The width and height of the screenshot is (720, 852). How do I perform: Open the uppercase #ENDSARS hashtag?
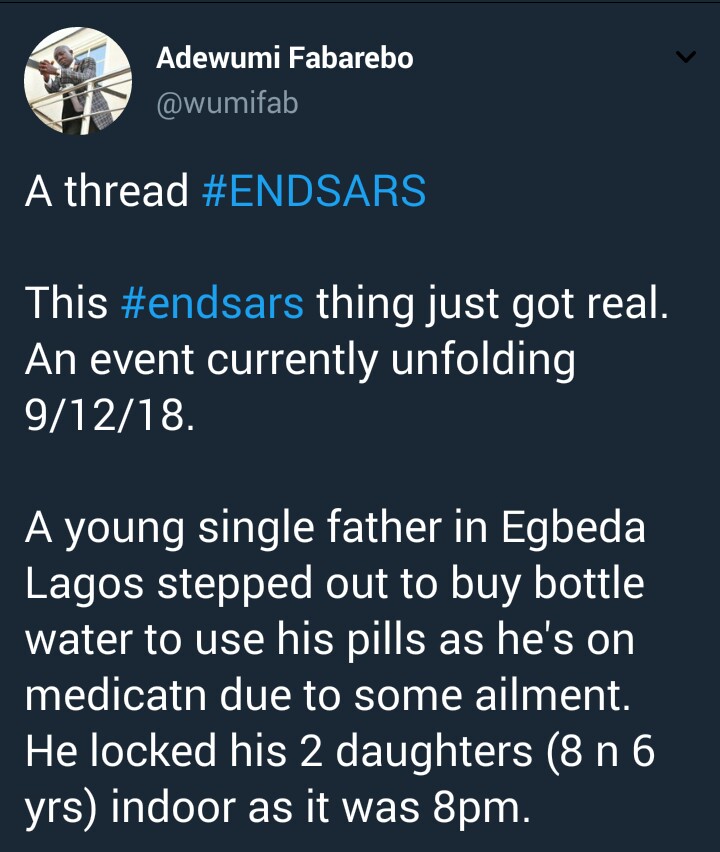313,190
